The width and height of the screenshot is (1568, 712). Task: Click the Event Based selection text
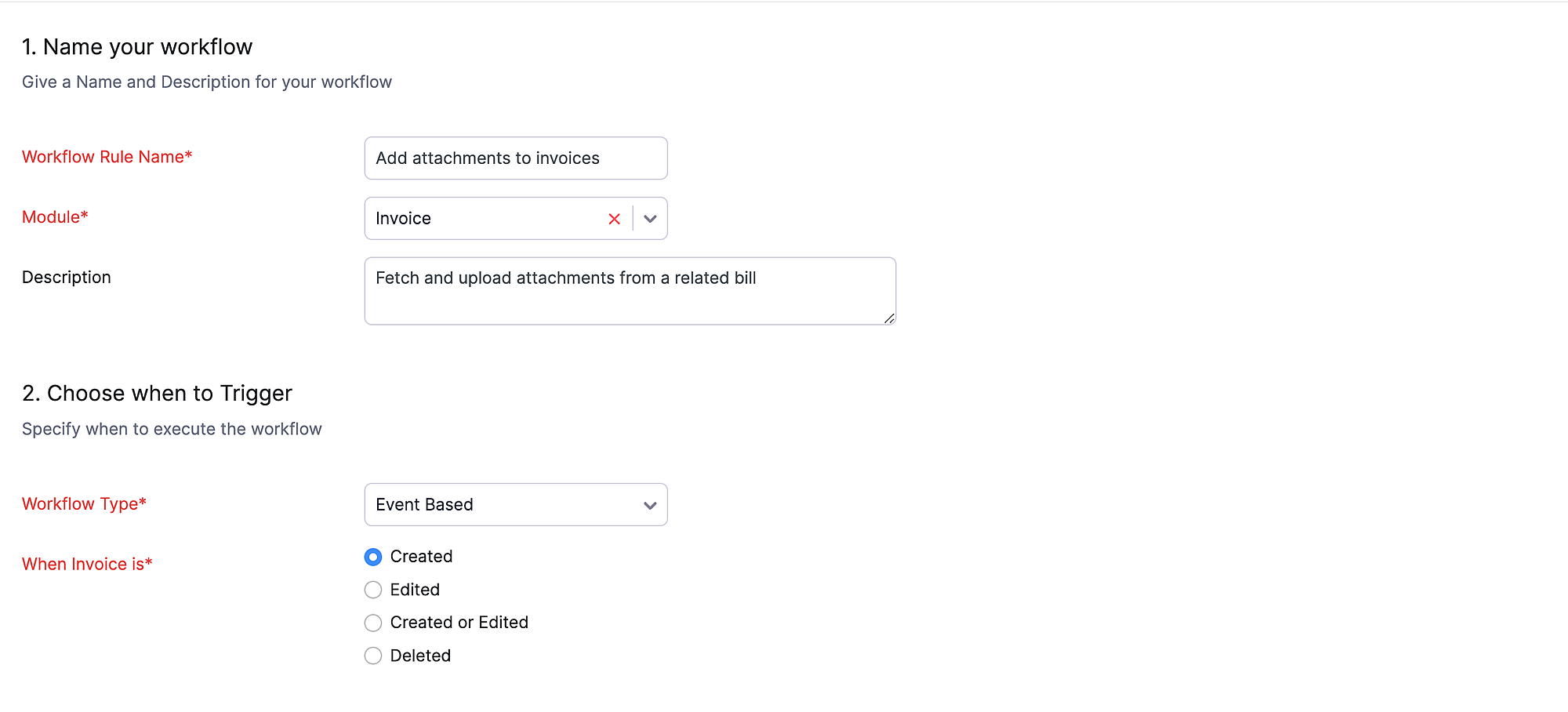pos(424,504)
